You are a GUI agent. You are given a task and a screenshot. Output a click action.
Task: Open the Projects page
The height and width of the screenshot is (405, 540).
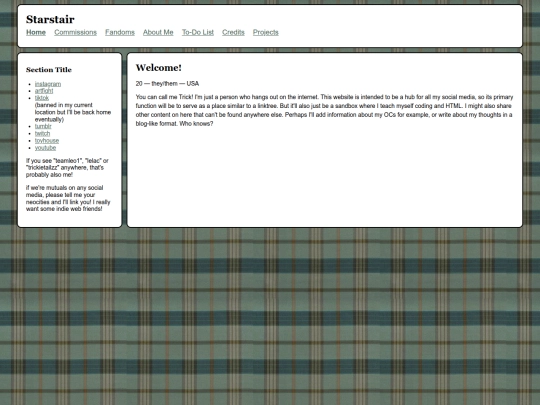[266, 32]
